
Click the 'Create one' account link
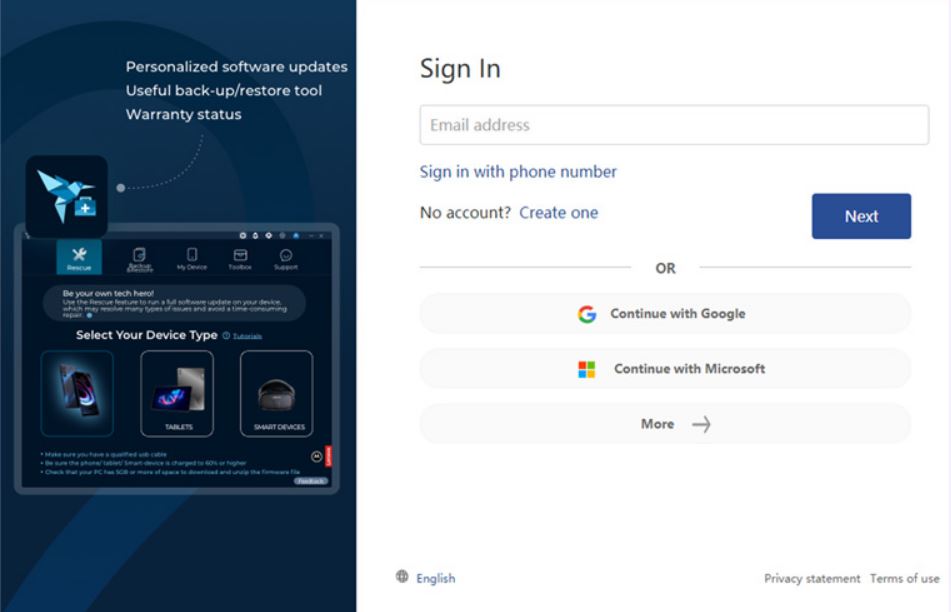coord(559,213)
